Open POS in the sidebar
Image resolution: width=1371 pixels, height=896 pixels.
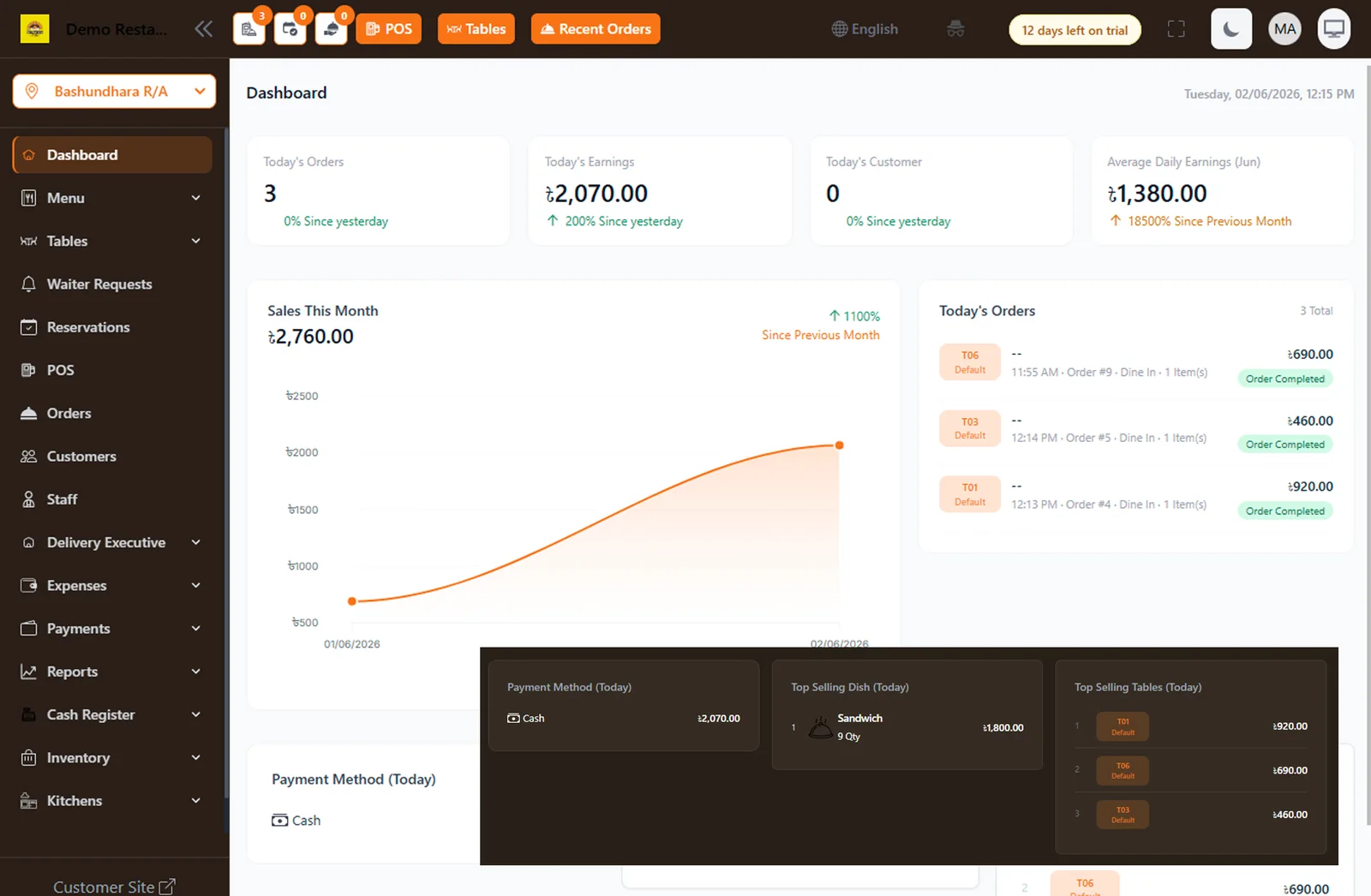click(112, 370)
